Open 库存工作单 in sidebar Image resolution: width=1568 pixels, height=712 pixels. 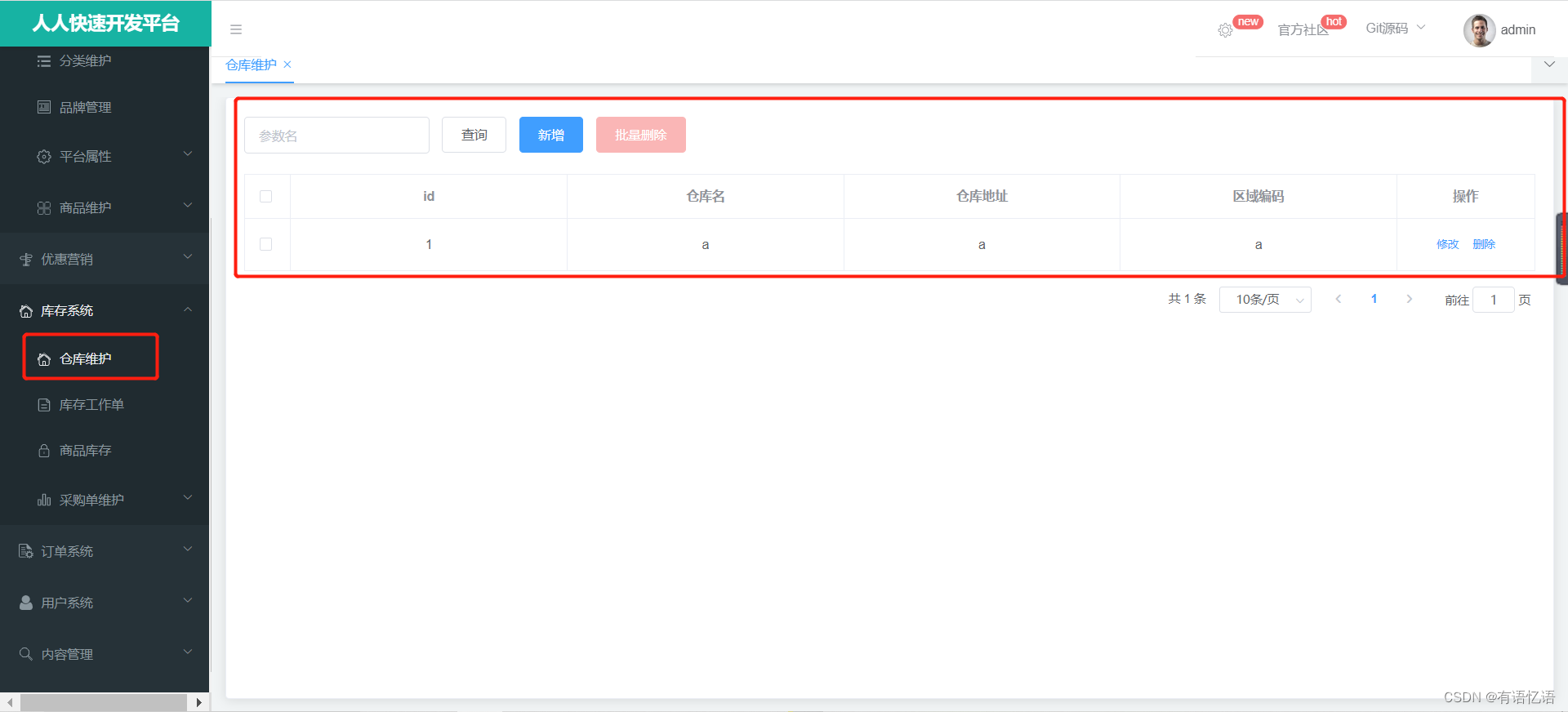91,405
